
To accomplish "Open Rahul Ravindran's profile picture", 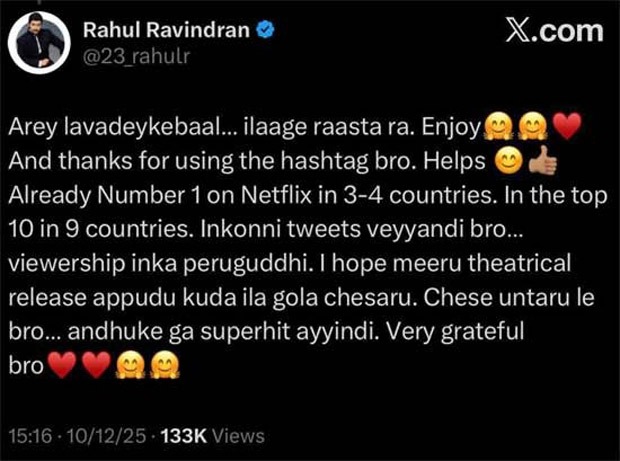I will point(39,43).
